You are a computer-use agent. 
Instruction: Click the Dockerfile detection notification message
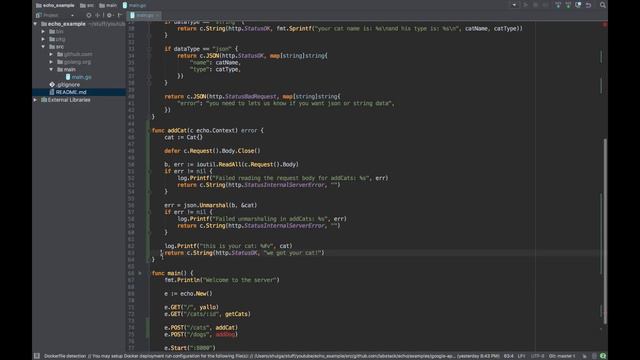click(x=271, y=356)
